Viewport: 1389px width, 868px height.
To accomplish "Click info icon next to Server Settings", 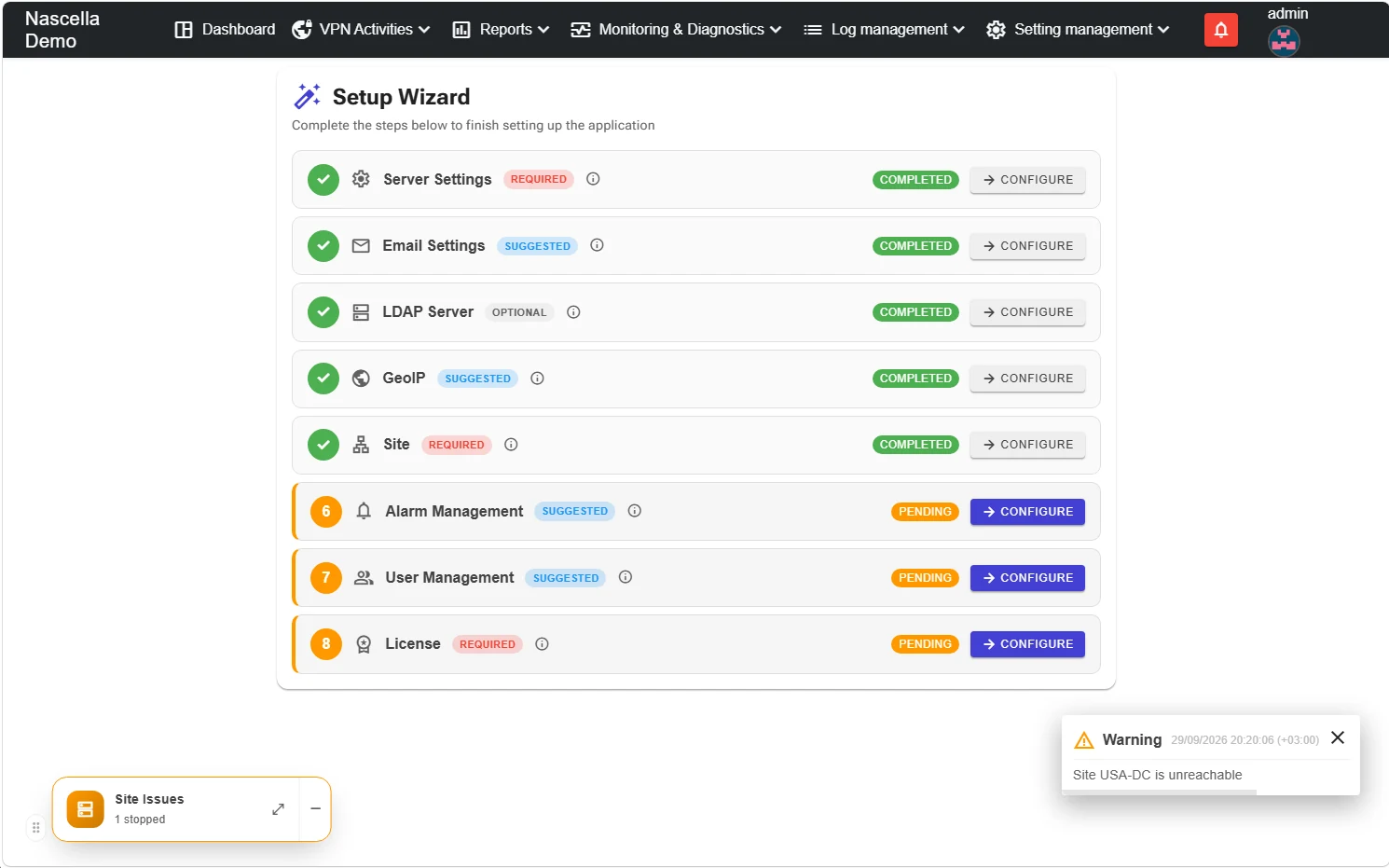I will pyautogui.click(x=593, y=179).
